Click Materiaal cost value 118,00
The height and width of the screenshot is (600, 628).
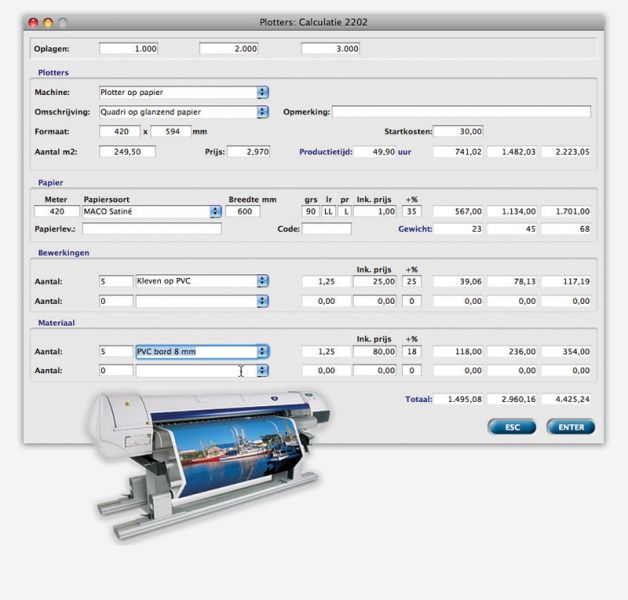click(x=458, y=352)
